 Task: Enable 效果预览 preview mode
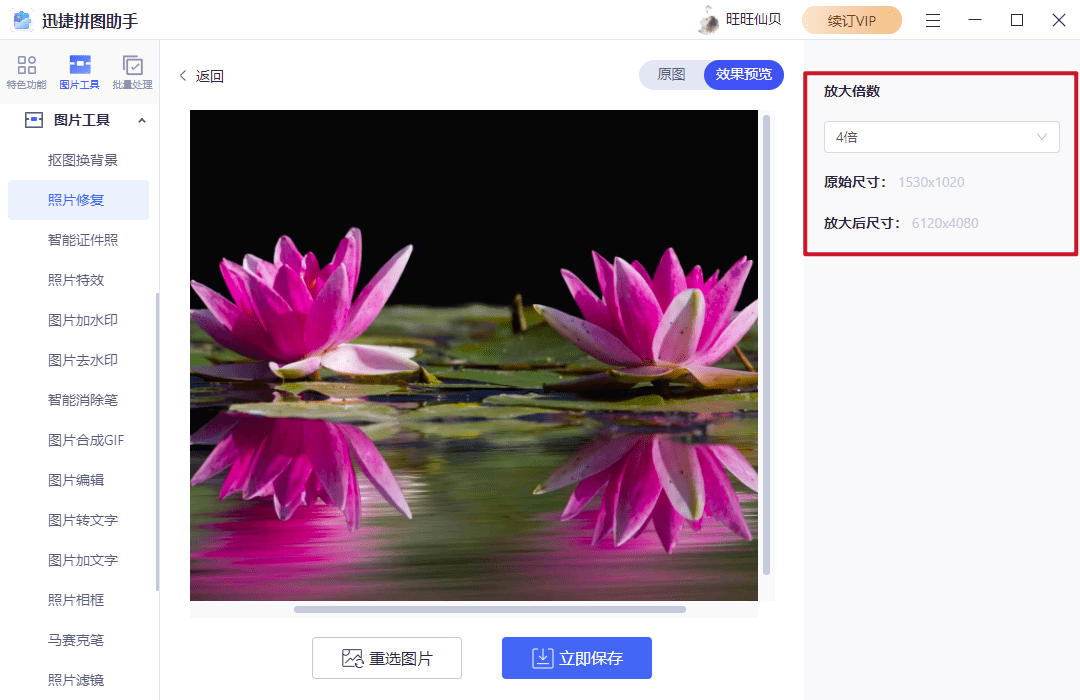click(x=743, y=75)
